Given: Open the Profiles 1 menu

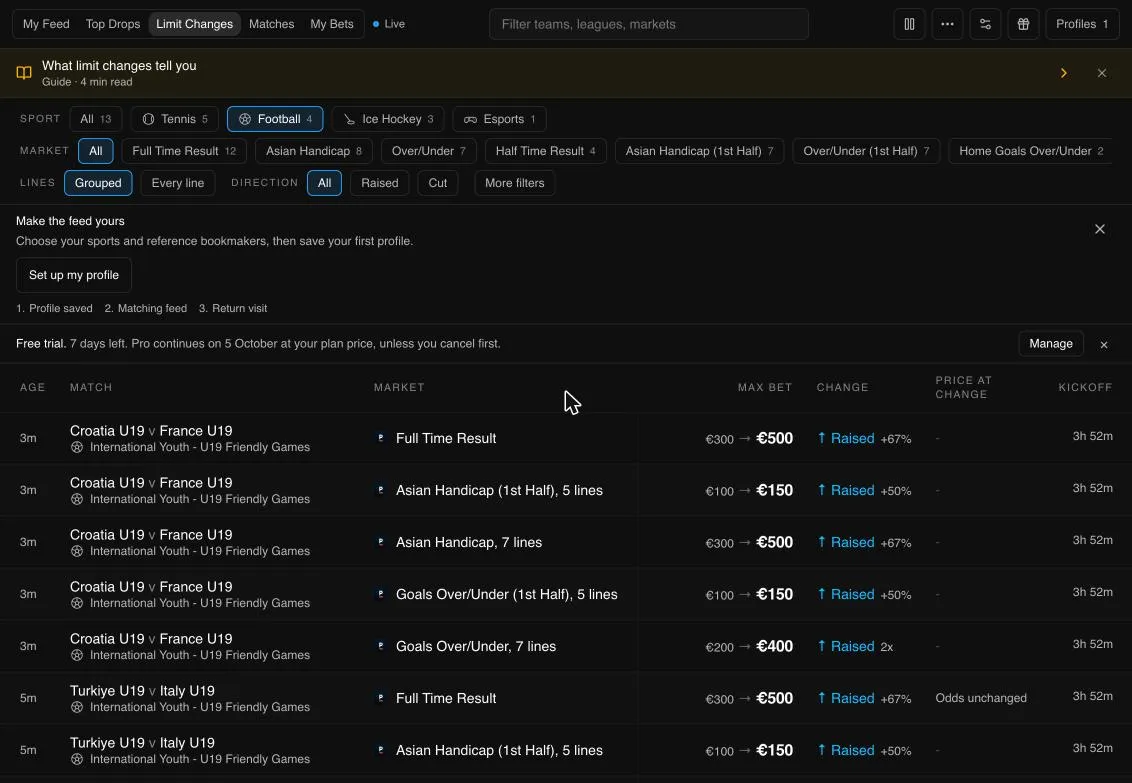Looking at the screenshot, I should pos(1081,24).
